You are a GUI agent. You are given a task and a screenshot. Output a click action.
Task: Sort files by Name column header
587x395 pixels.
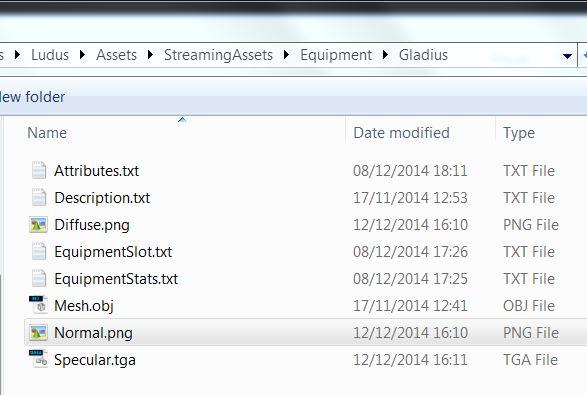click(47, 133)
